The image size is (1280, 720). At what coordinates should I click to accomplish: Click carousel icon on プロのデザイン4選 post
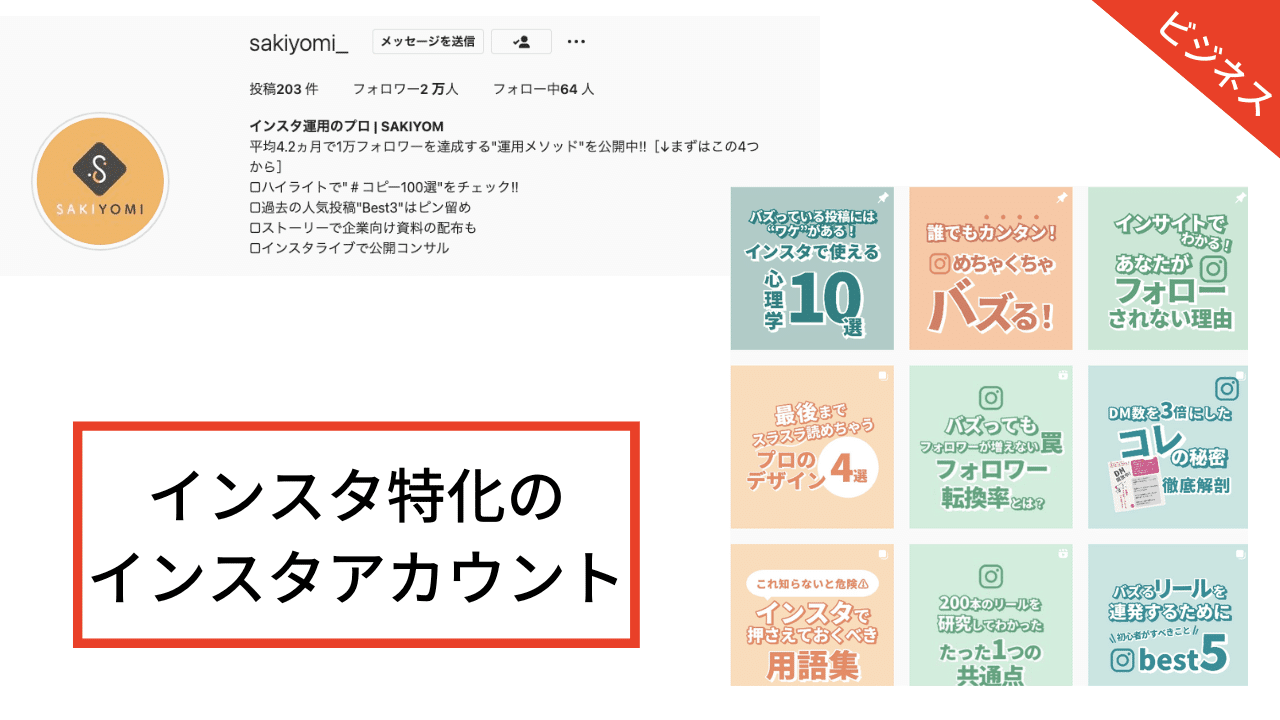point(881,376)
